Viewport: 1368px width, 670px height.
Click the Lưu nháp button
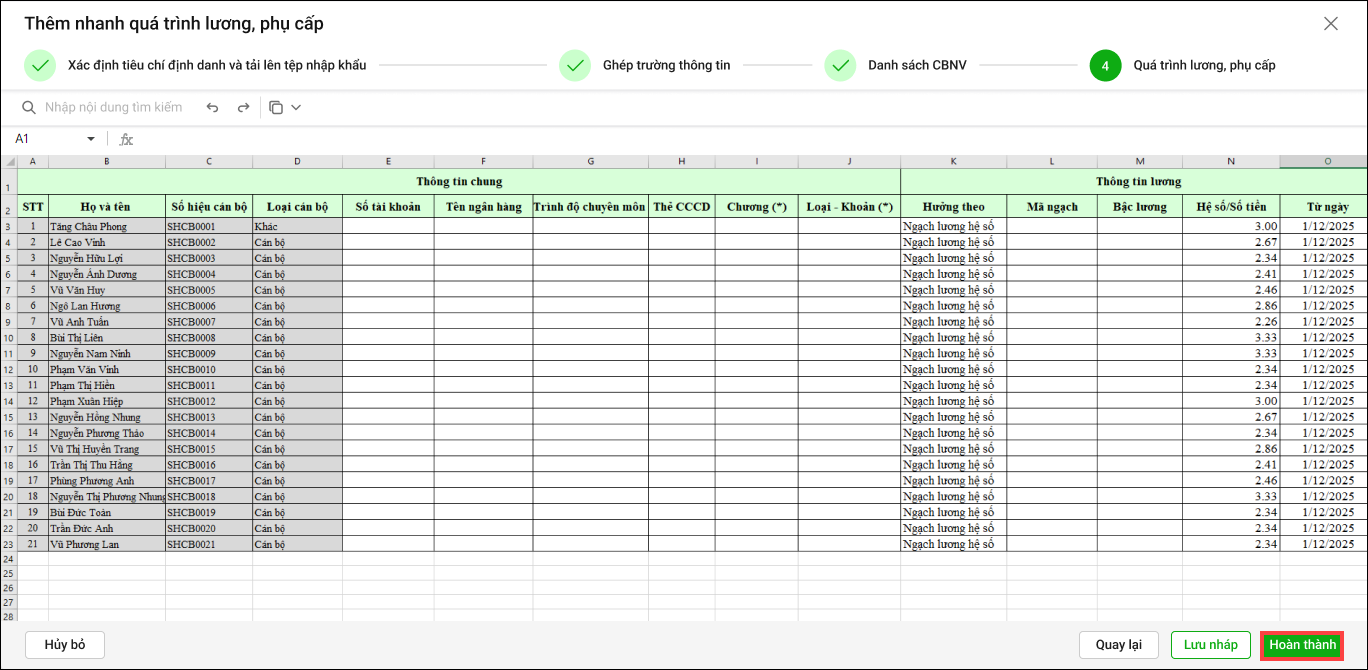pyautogui.click(x=1210, y=645)
